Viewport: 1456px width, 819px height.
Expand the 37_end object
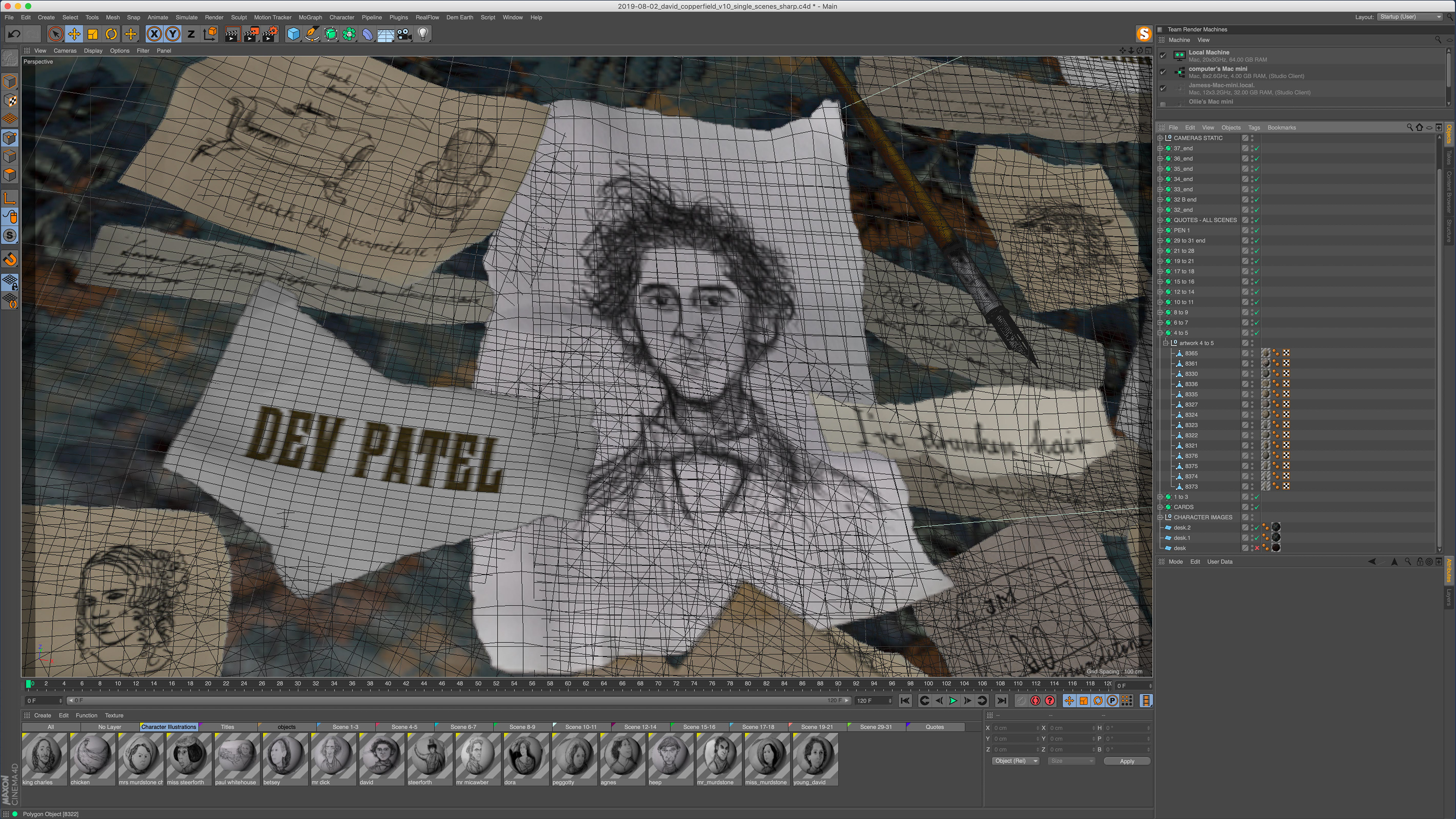pos(1160,148)
